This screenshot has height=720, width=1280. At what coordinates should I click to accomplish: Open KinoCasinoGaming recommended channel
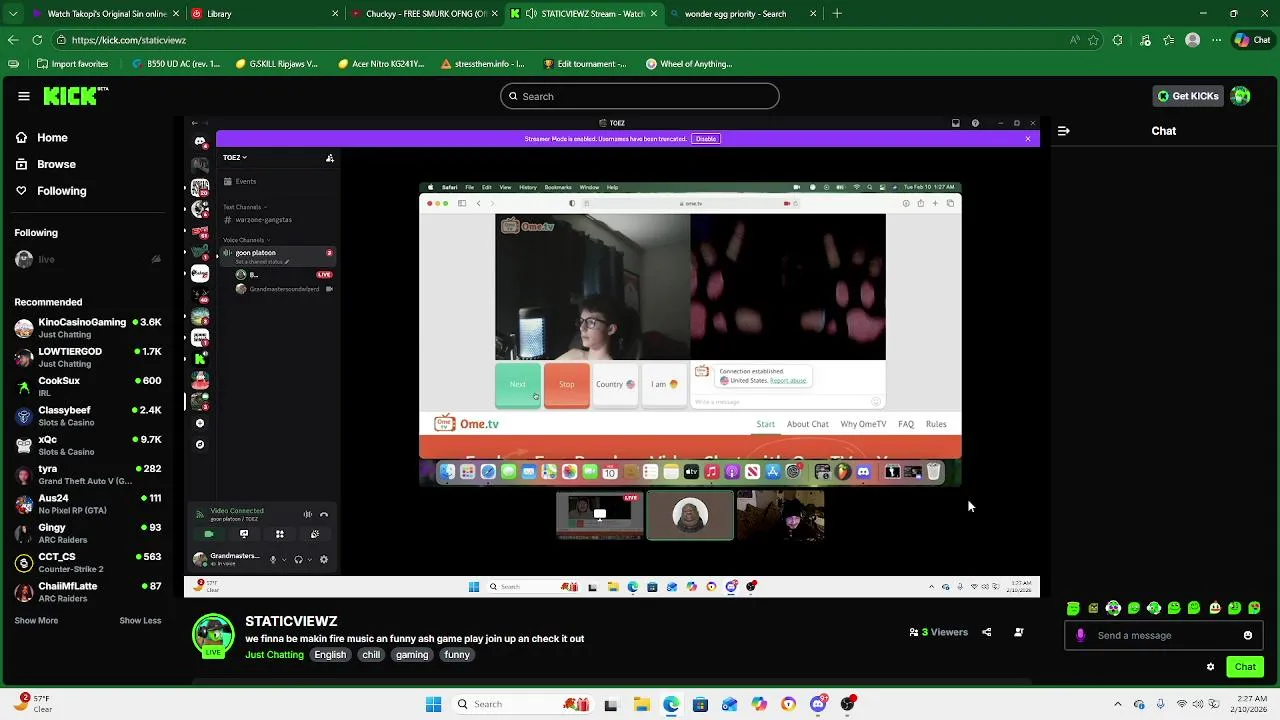88,328
